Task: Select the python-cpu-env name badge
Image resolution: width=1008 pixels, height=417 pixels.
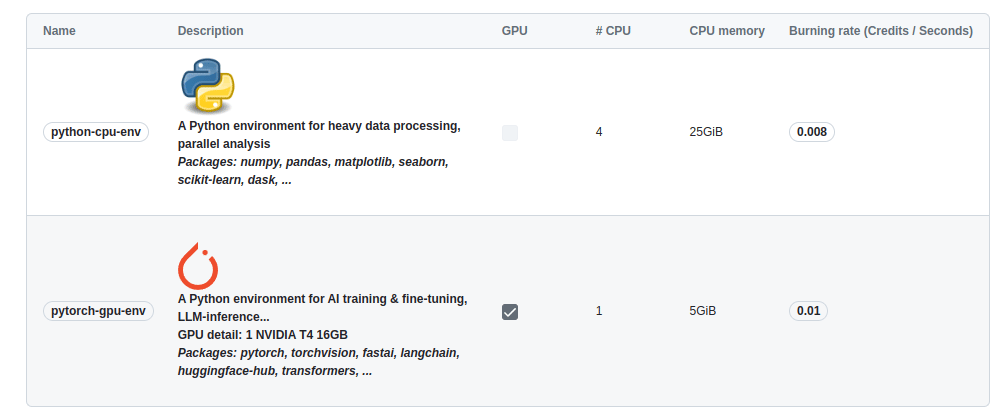Action: [x=96, y=132]
